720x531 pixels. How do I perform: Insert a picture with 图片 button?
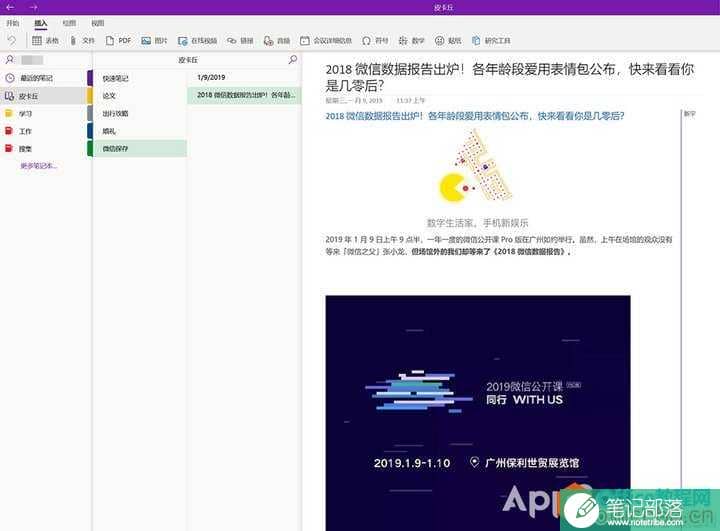154,41
